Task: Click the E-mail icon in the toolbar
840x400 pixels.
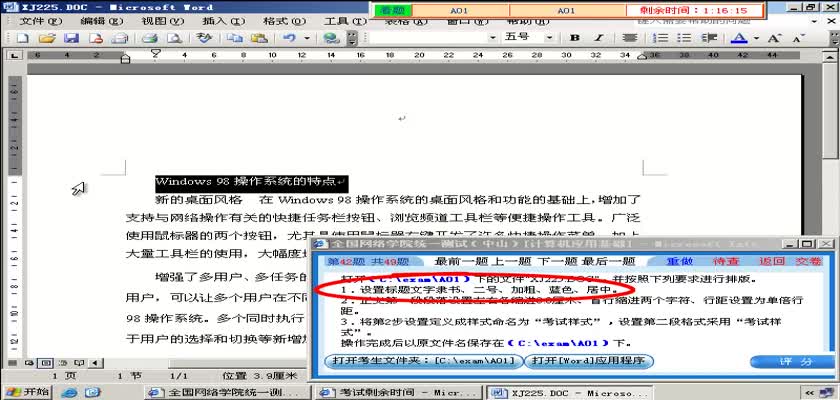Action: point(119,38)
